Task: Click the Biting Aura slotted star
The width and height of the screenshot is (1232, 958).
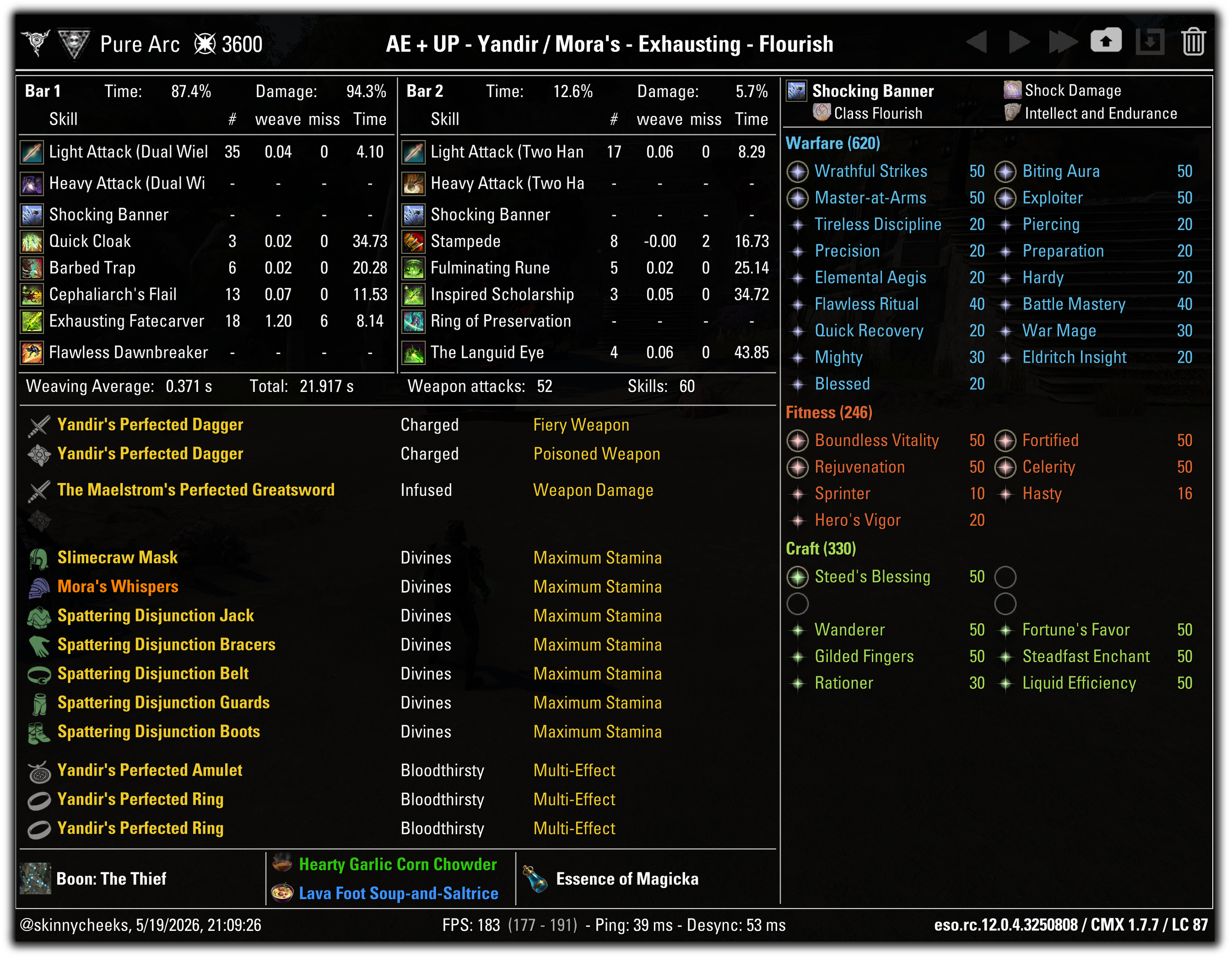Action: [1005, 172]
